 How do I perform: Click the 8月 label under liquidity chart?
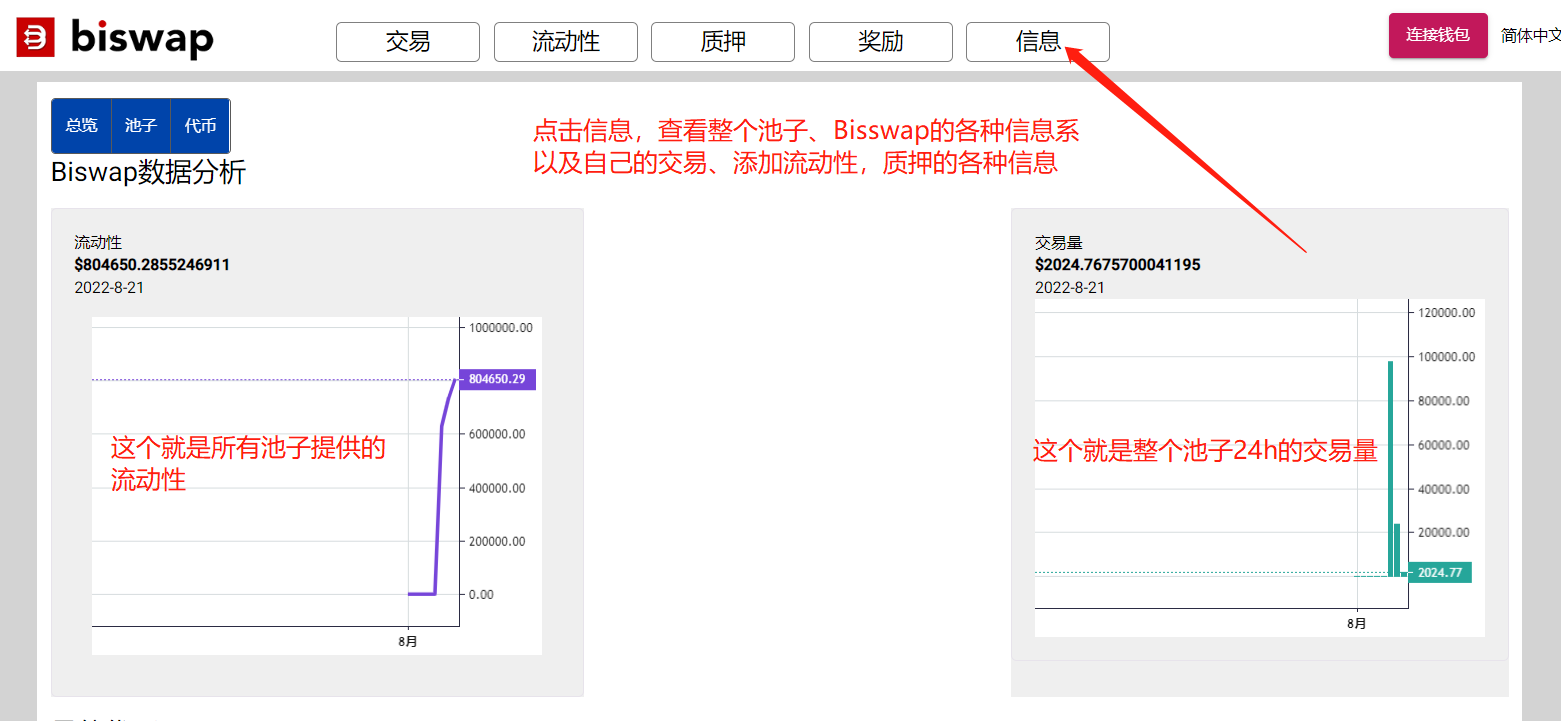pos(408,641)
